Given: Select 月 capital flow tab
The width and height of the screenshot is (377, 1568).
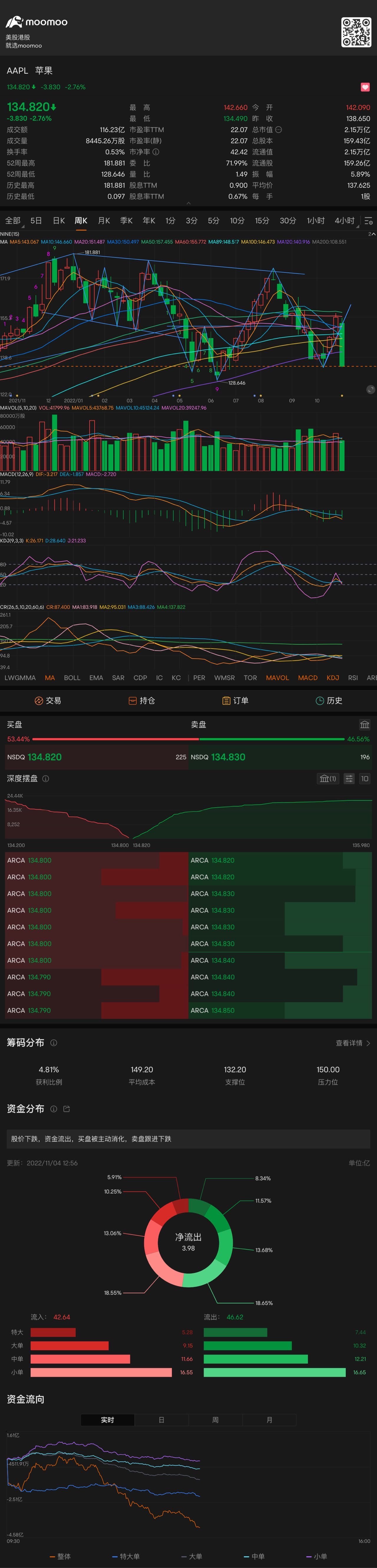Looking at the screenshot, I should [269, 1419].
